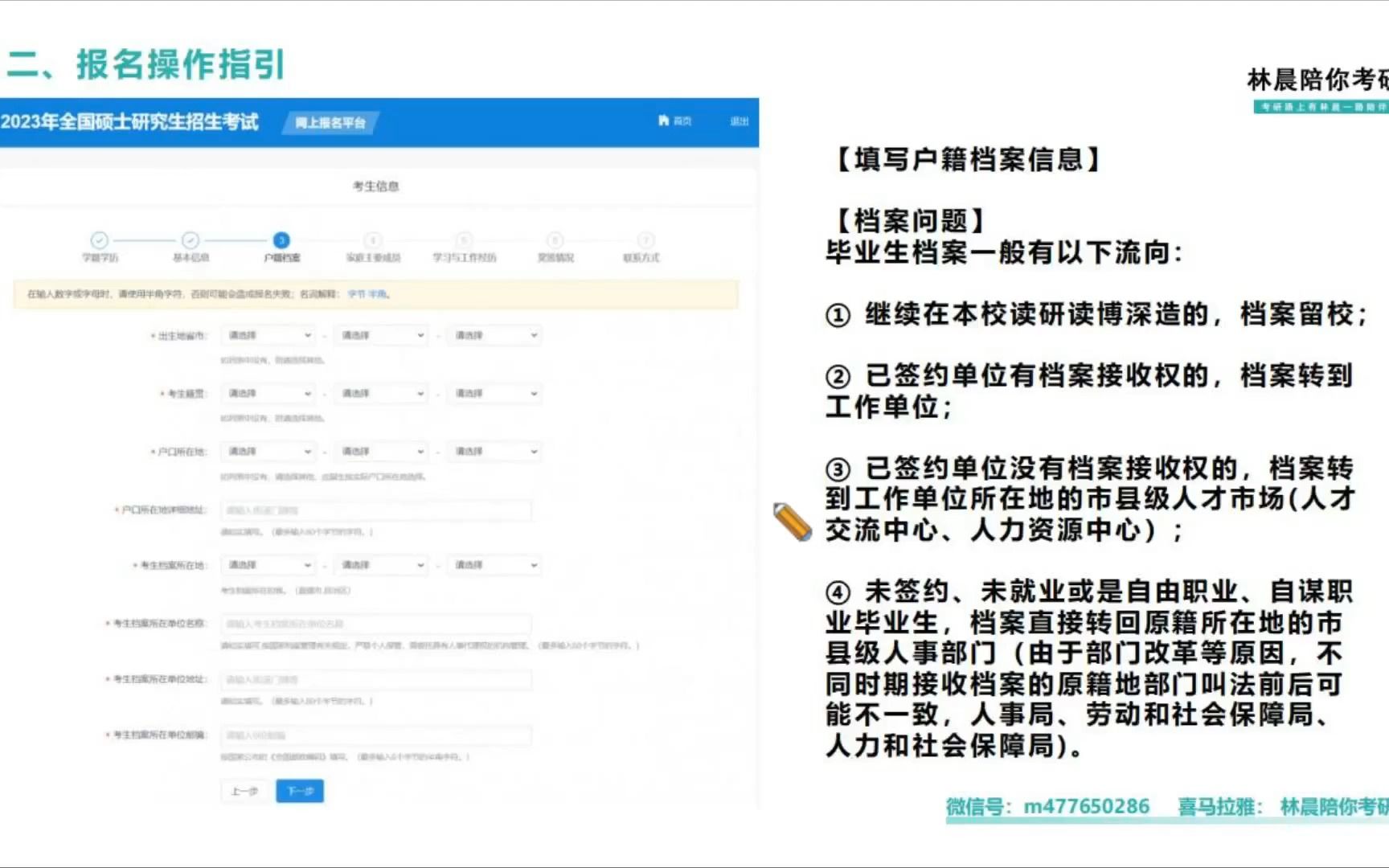
Task: Open the 考生档案所在地 district dropdown
Action: [494, 565]
